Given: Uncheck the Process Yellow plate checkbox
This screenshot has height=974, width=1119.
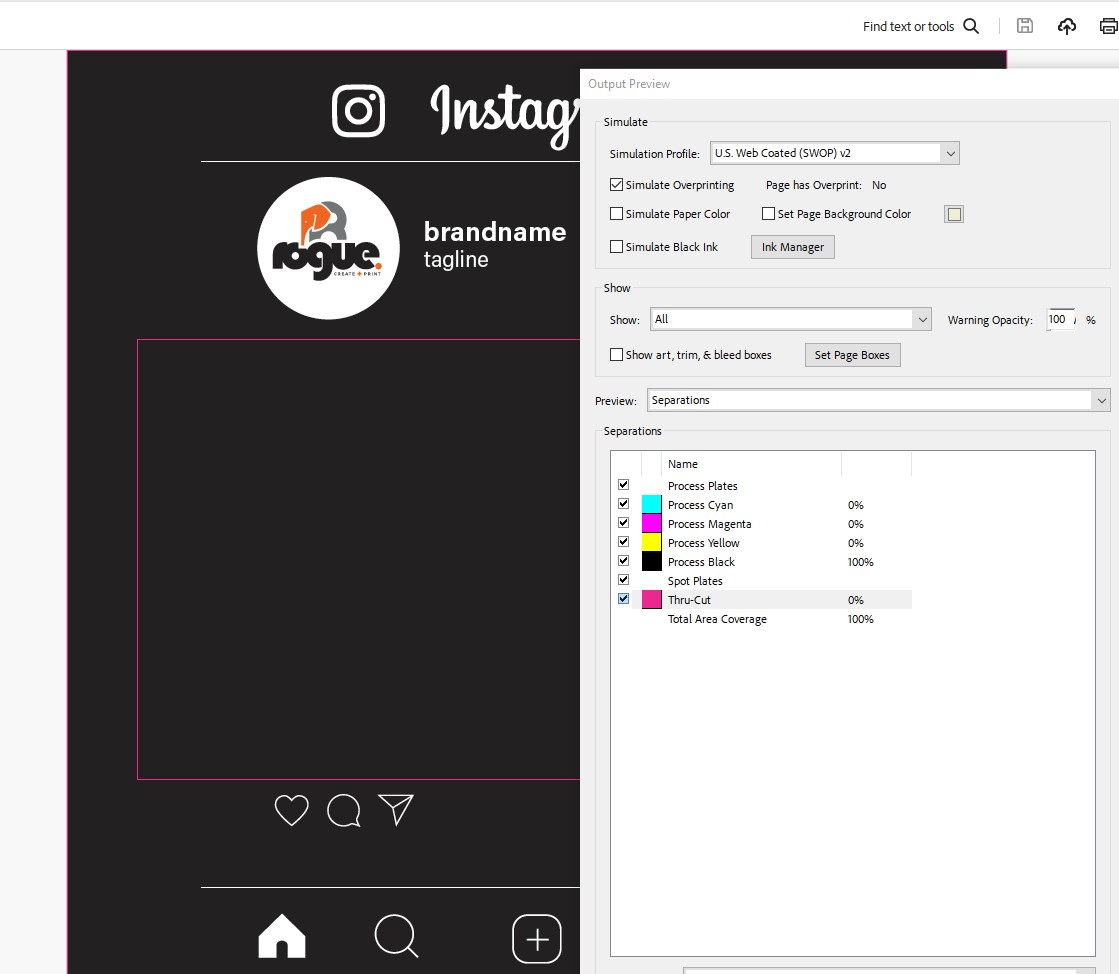Looking at the screenshot, I should tap(624, 542).
